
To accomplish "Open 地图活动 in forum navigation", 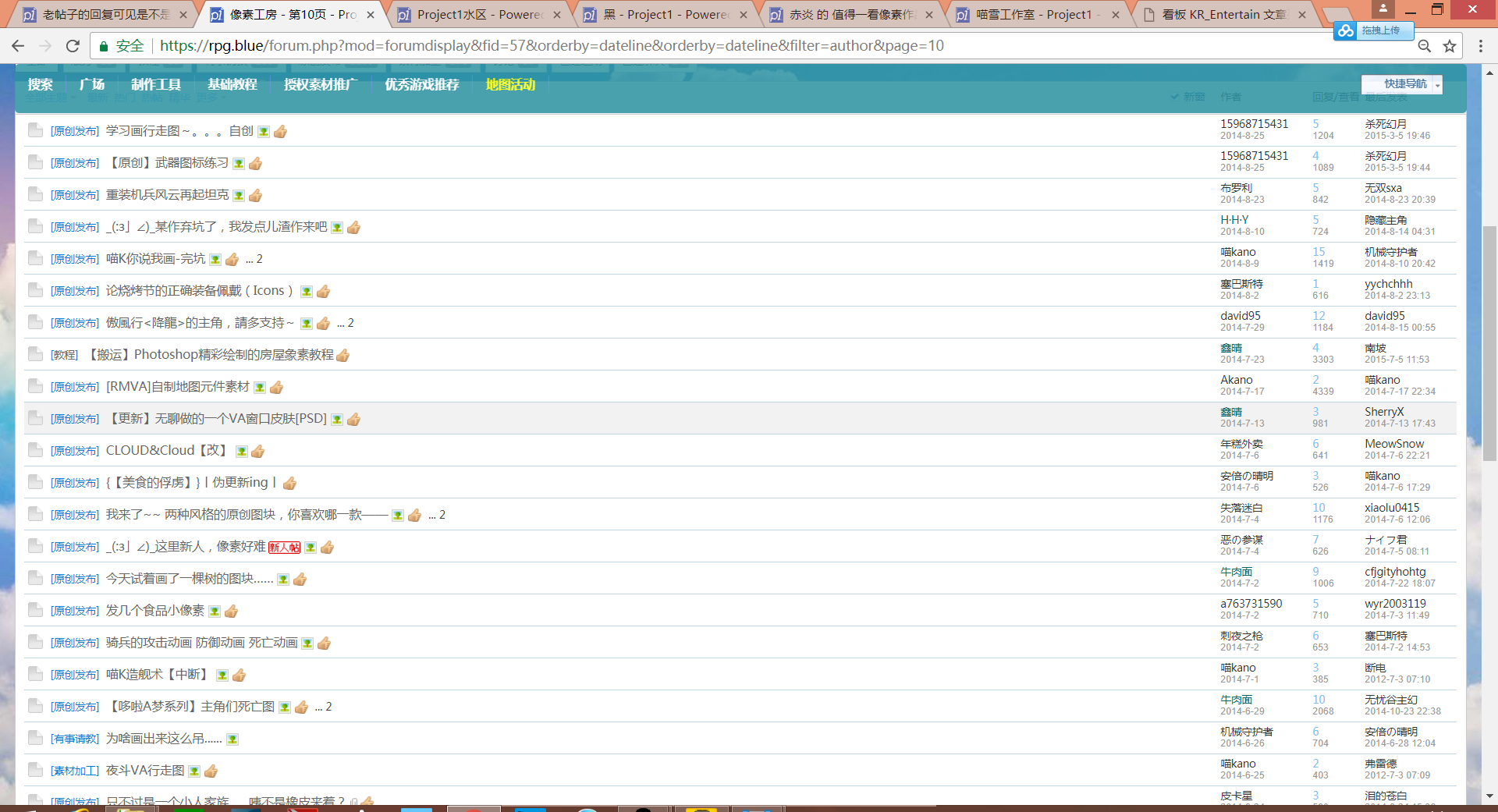I will (510, 84).
